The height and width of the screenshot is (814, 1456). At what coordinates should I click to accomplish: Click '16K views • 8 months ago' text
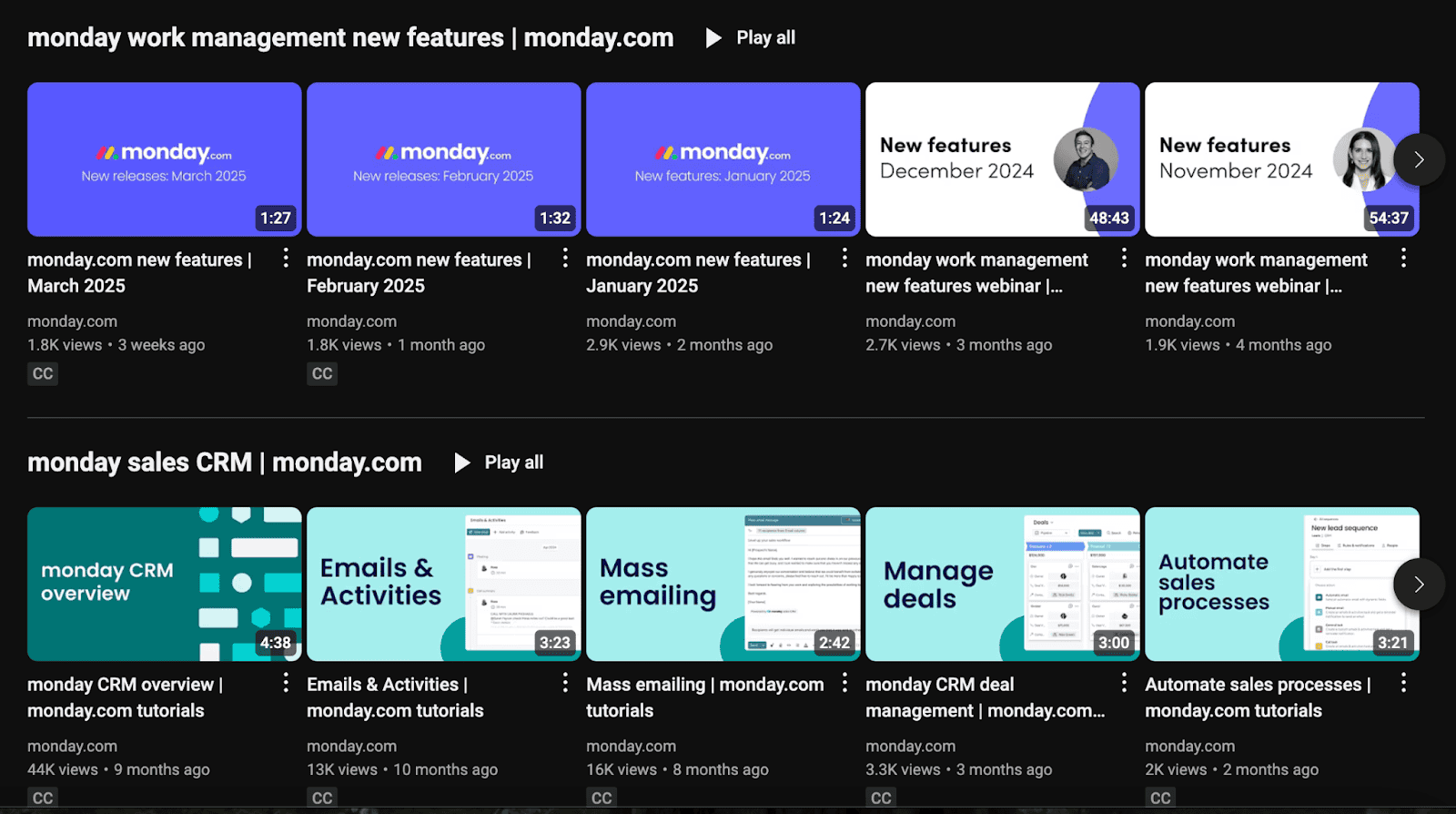pos(678,769)
